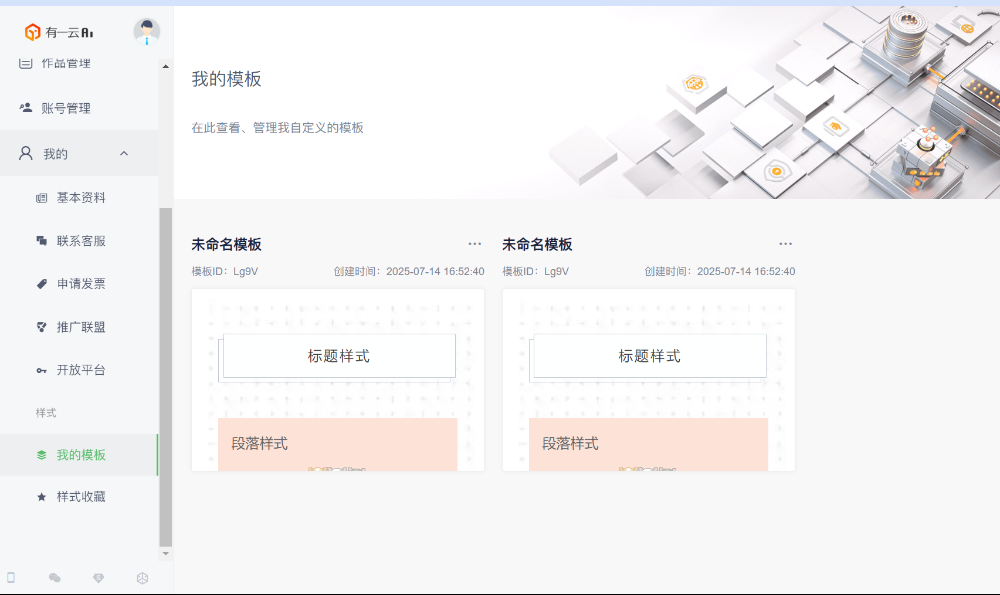Click the 我的模板 layers icon

click(41, 455)
